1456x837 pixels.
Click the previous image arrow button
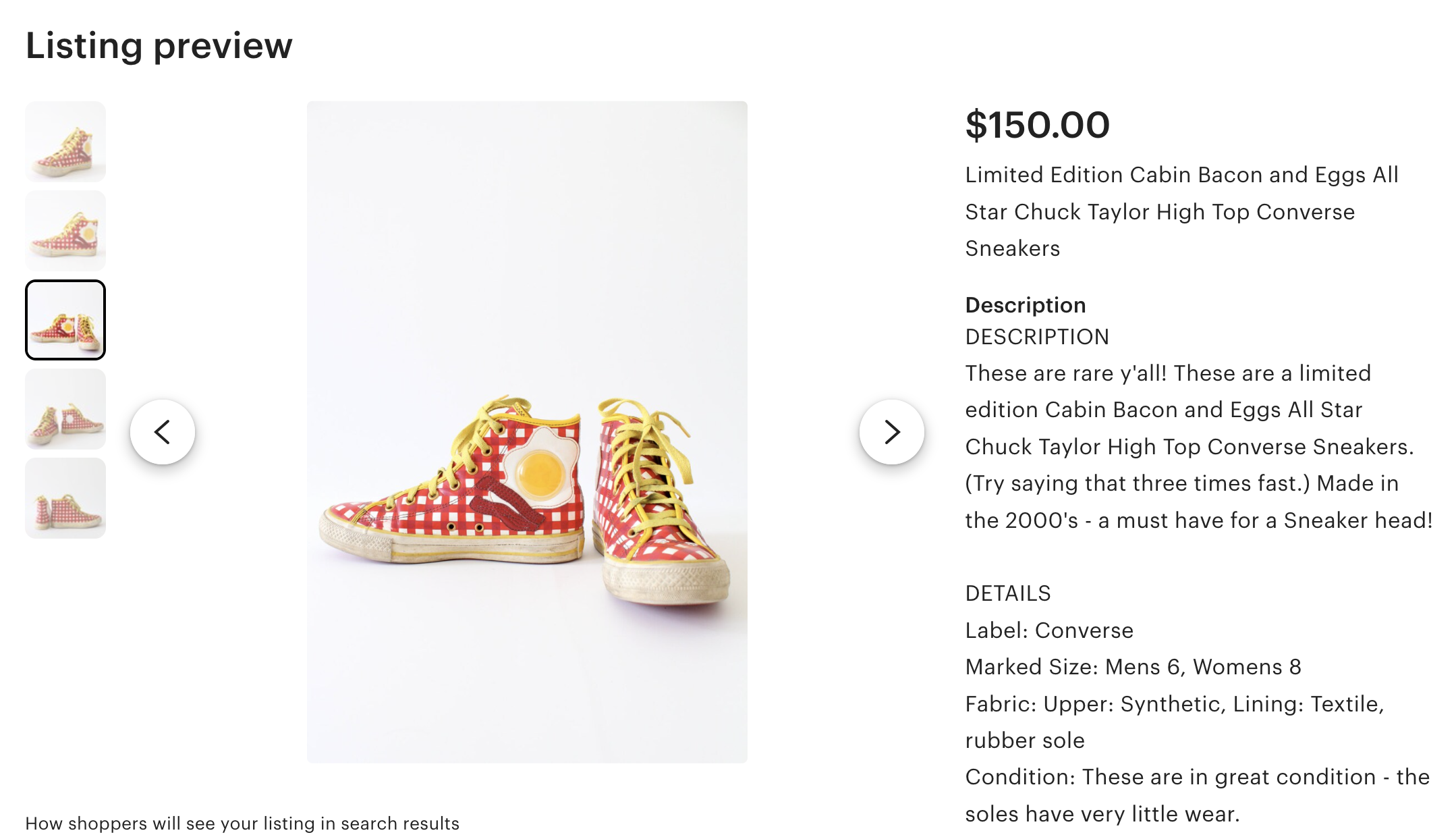click(163, 432)
